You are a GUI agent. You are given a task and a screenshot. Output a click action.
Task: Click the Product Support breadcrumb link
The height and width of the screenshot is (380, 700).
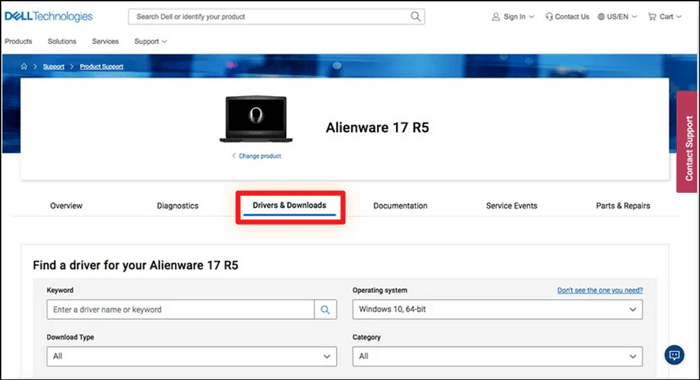pos(101,67)
